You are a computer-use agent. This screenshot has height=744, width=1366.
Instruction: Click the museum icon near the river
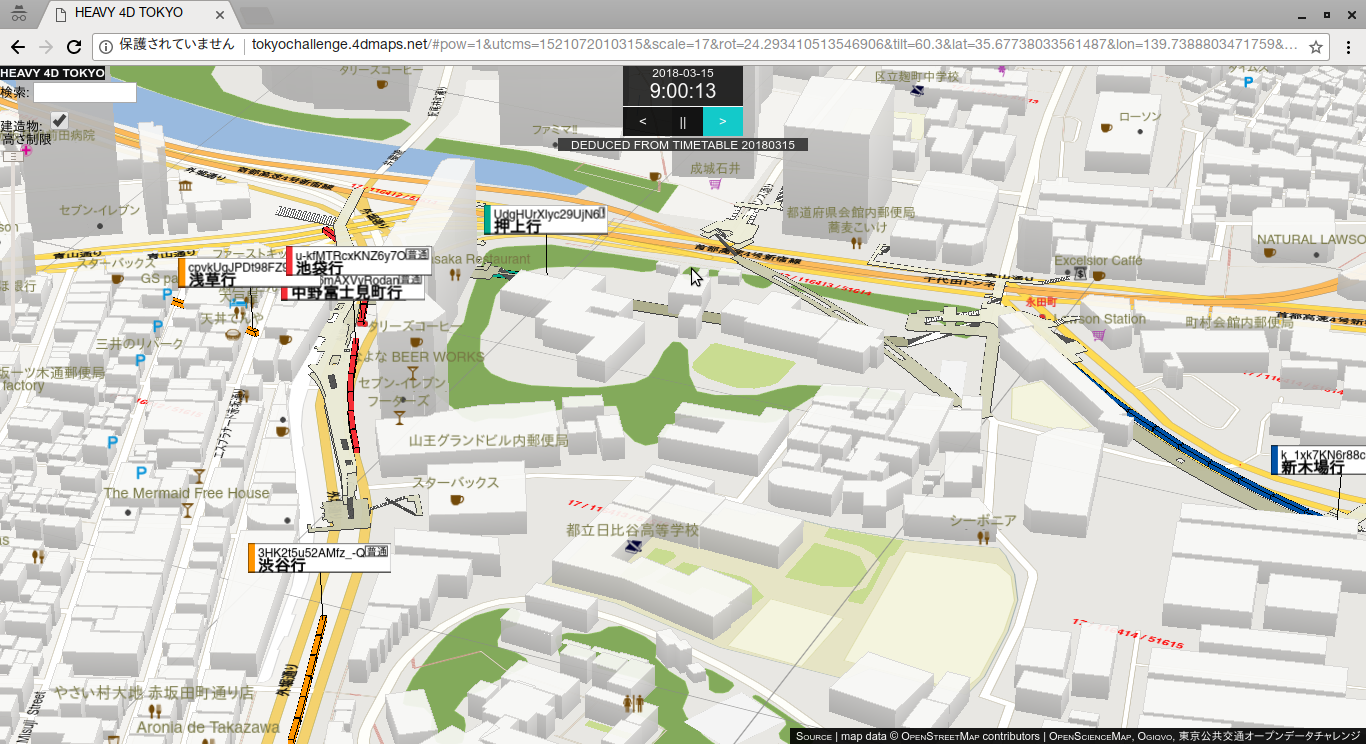pyautogui.click(x=186, y=186)
